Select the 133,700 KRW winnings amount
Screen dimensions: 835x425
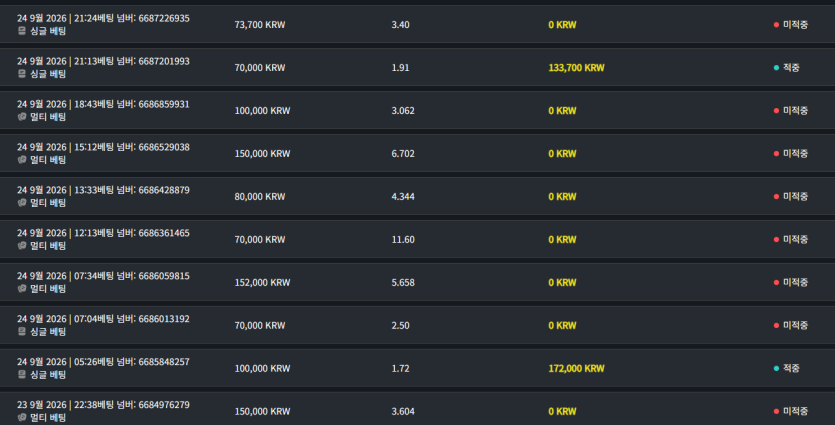576,68
